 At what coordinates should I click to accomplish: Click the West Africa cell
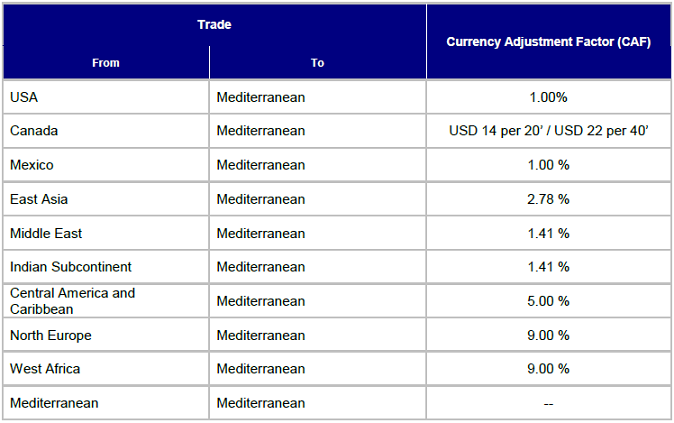[x=106, y=368]
